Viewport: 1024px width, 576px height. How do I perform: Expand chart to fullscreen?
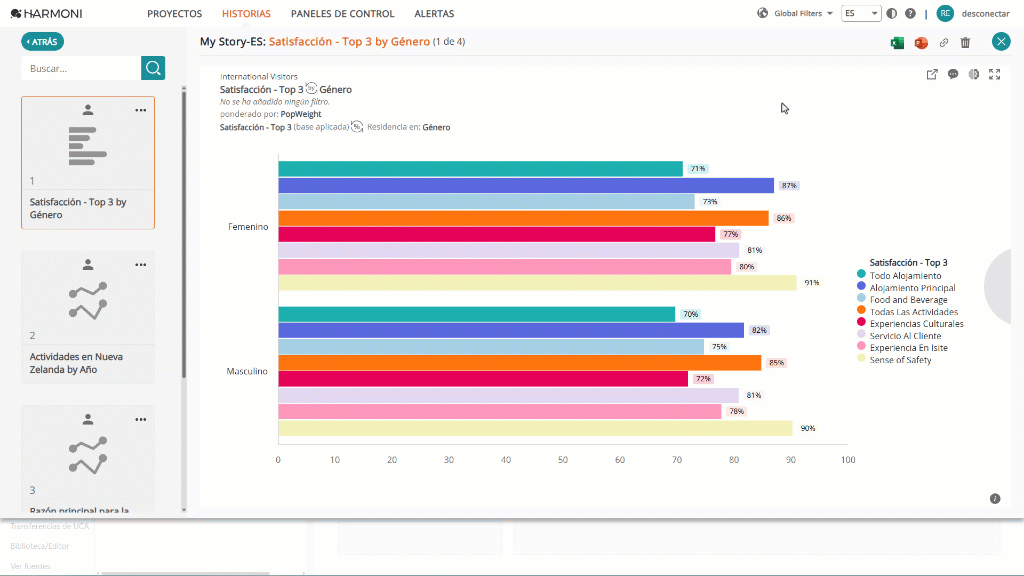tap(995, 74)
